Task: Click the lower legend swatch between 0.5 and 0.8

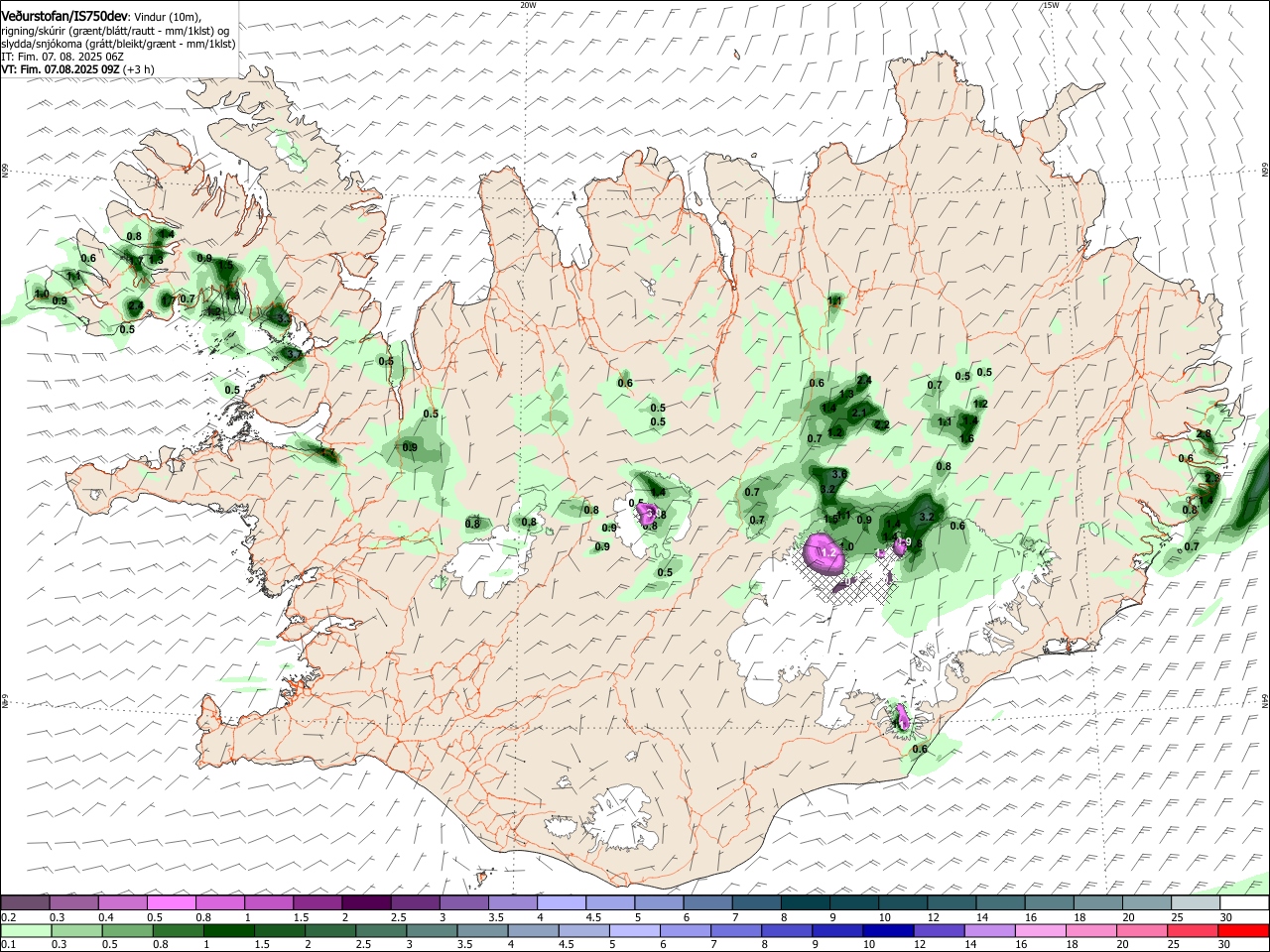Action: click(x=127, y=930)
